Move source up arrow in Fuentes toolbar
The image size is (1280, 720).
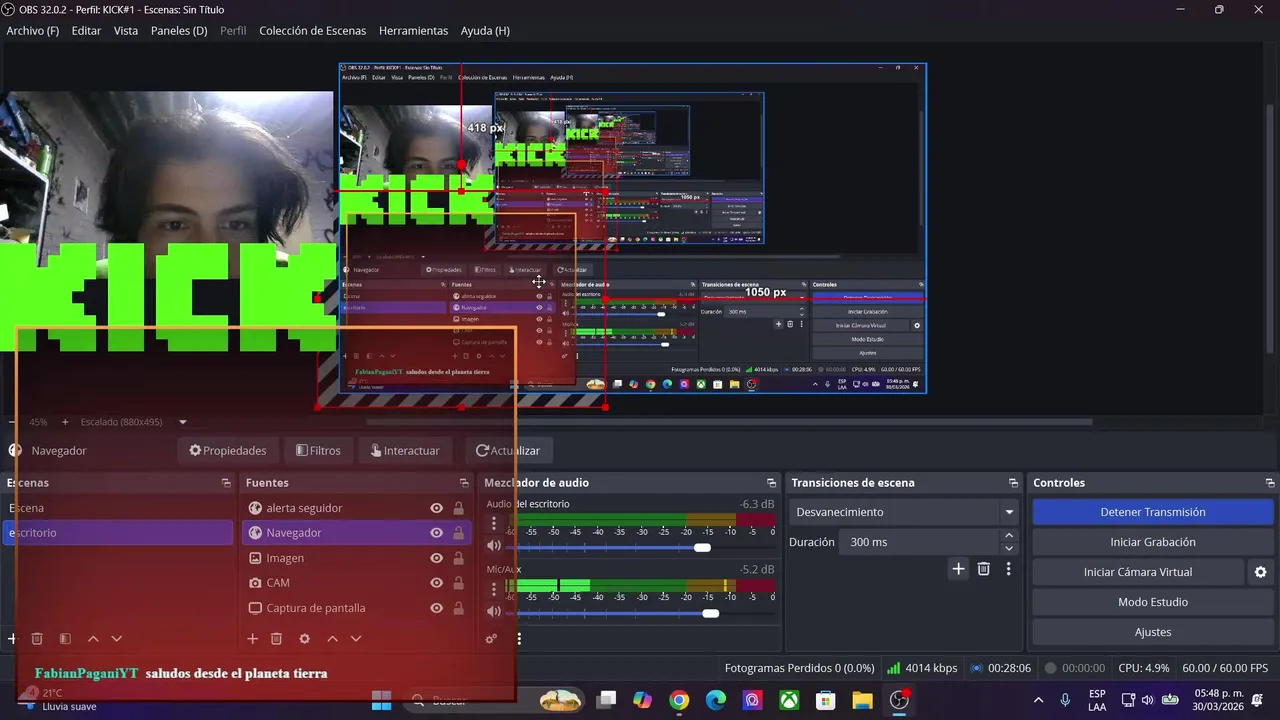click(x=332, y=638)
